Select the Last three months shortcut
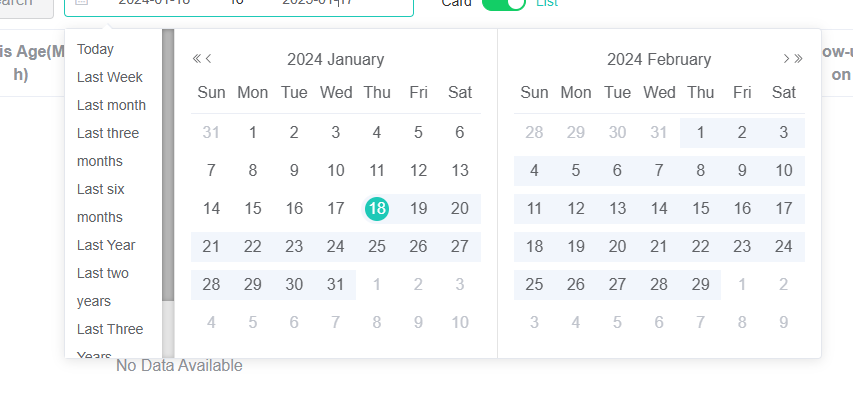 click(108, 147)
